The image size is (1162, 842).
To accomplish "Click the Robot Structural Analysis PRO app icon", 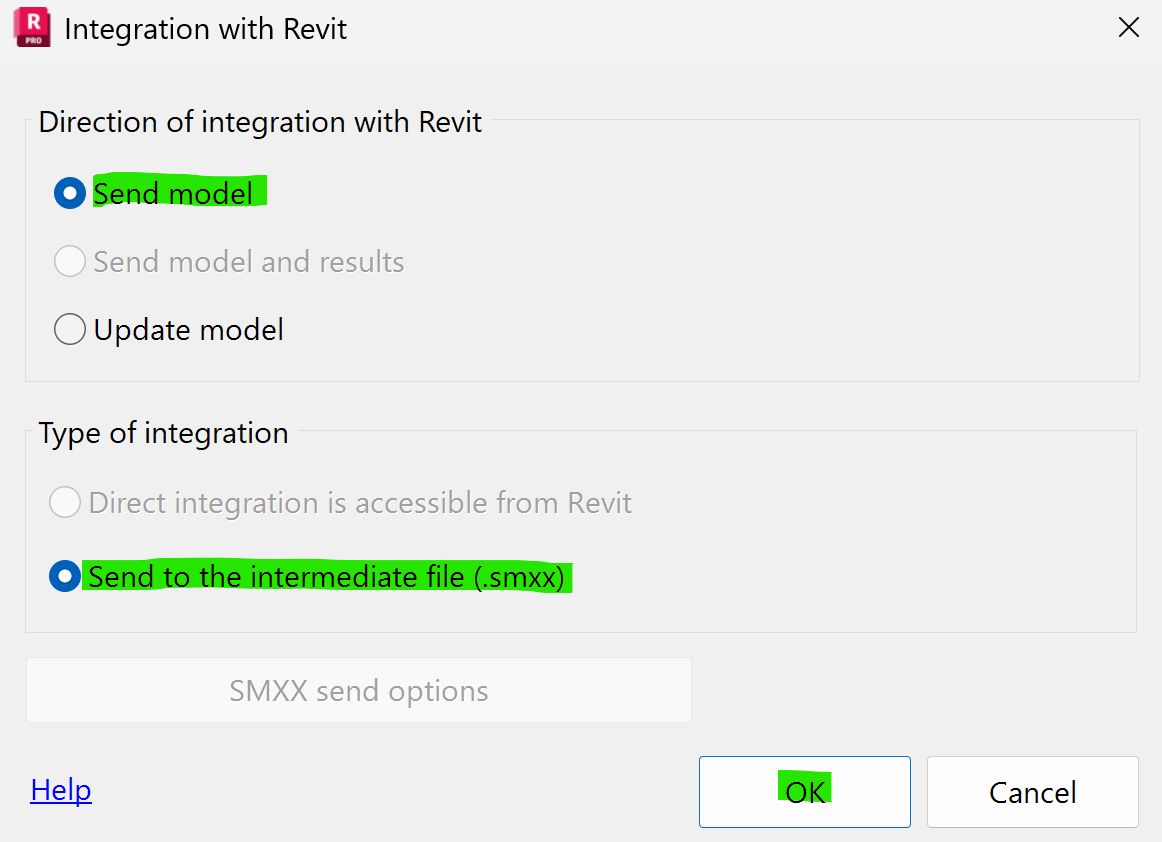I will click(31, 27).
